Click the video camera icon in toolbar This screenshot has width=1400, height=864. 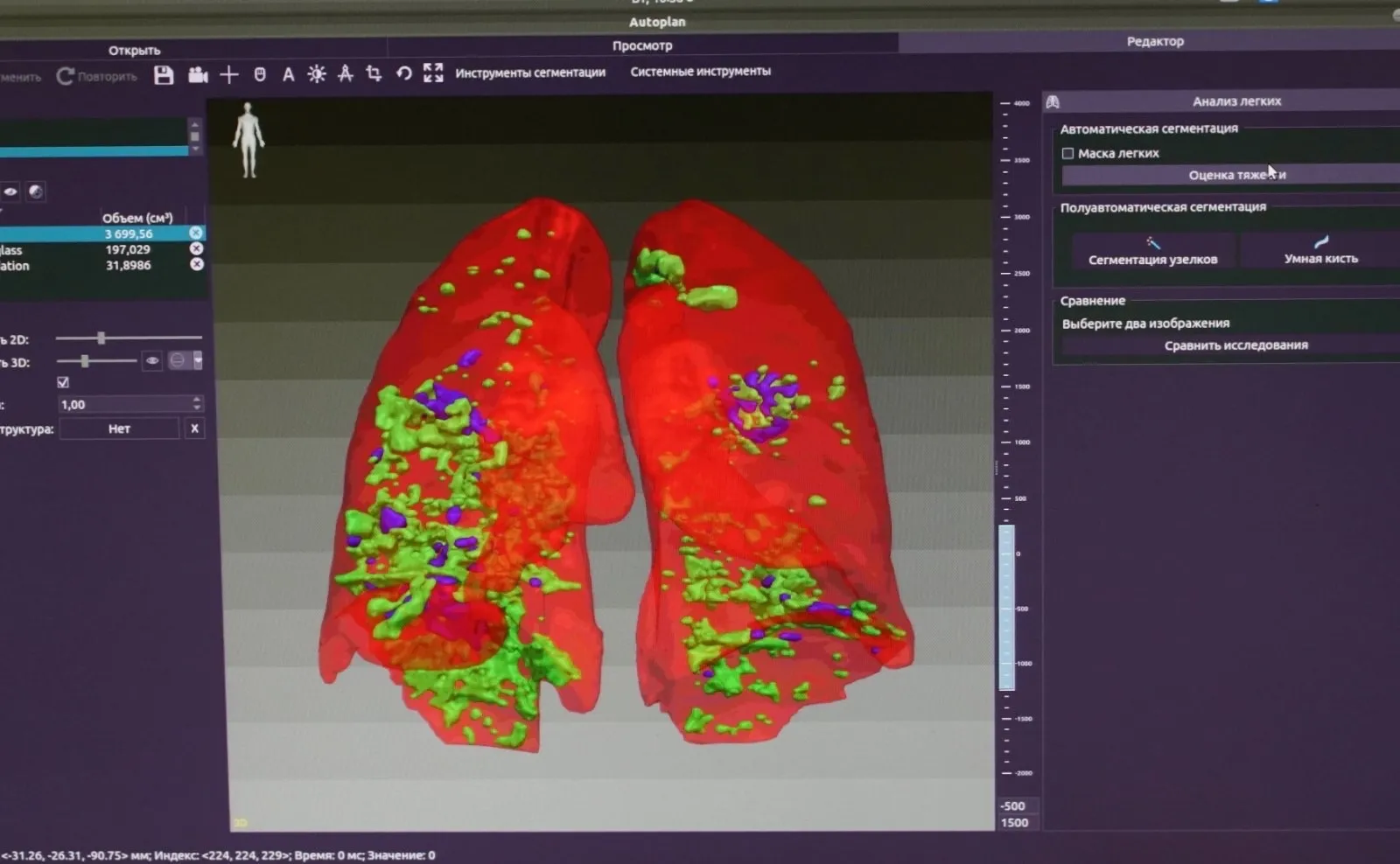198,75
